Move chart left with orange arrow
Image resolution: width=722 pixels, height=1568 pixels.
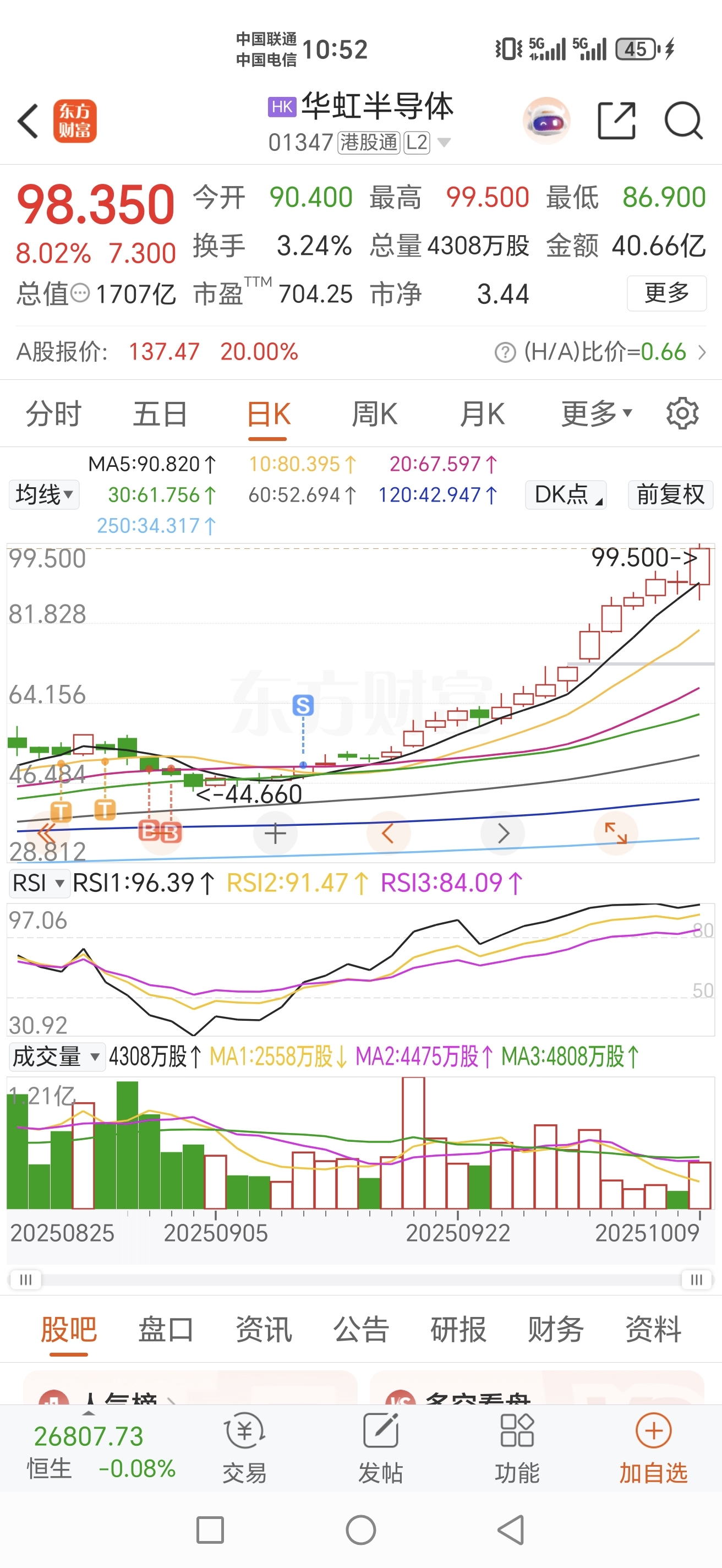388,832
